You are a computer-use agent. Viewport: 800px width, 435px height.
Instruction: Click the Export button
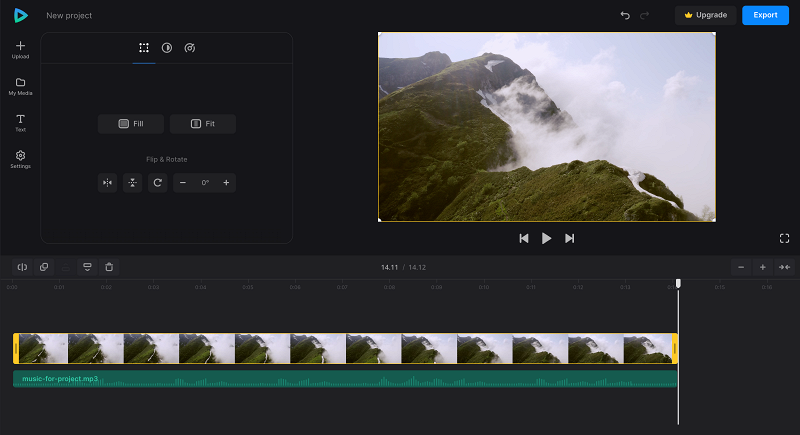pos(765,15)
